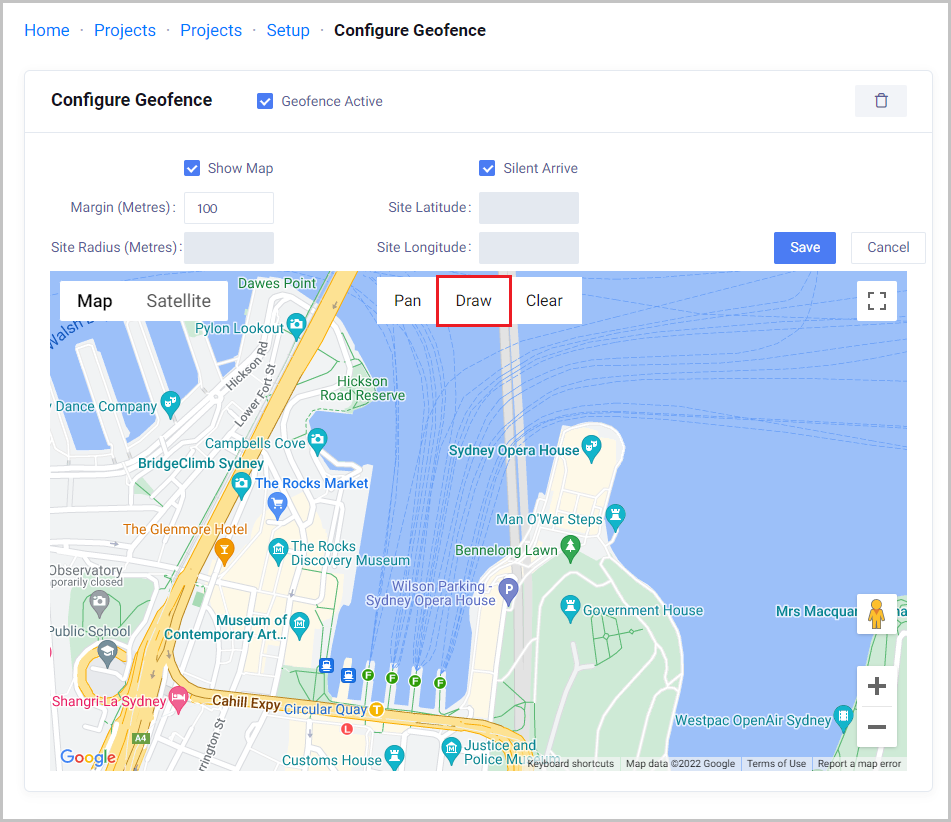Click The Glenmore Hotel bar marker
Viewport: 951px width, 822px height.
click(225, 548)
